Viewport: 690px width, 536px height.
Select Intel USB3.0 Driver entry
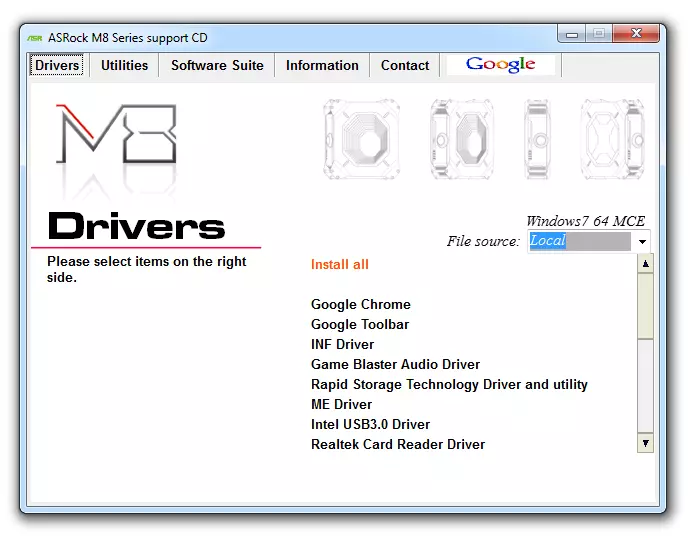click(x=370, y=424)
